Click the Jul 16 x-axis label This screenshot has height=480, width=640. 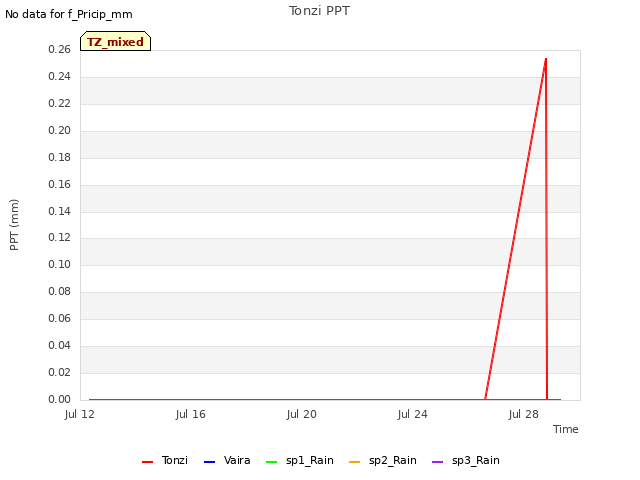click(191, 414)
